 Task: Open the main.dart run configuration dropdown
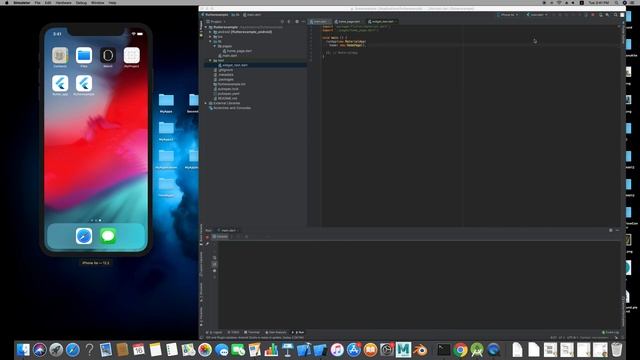click(x=537, y=15)
